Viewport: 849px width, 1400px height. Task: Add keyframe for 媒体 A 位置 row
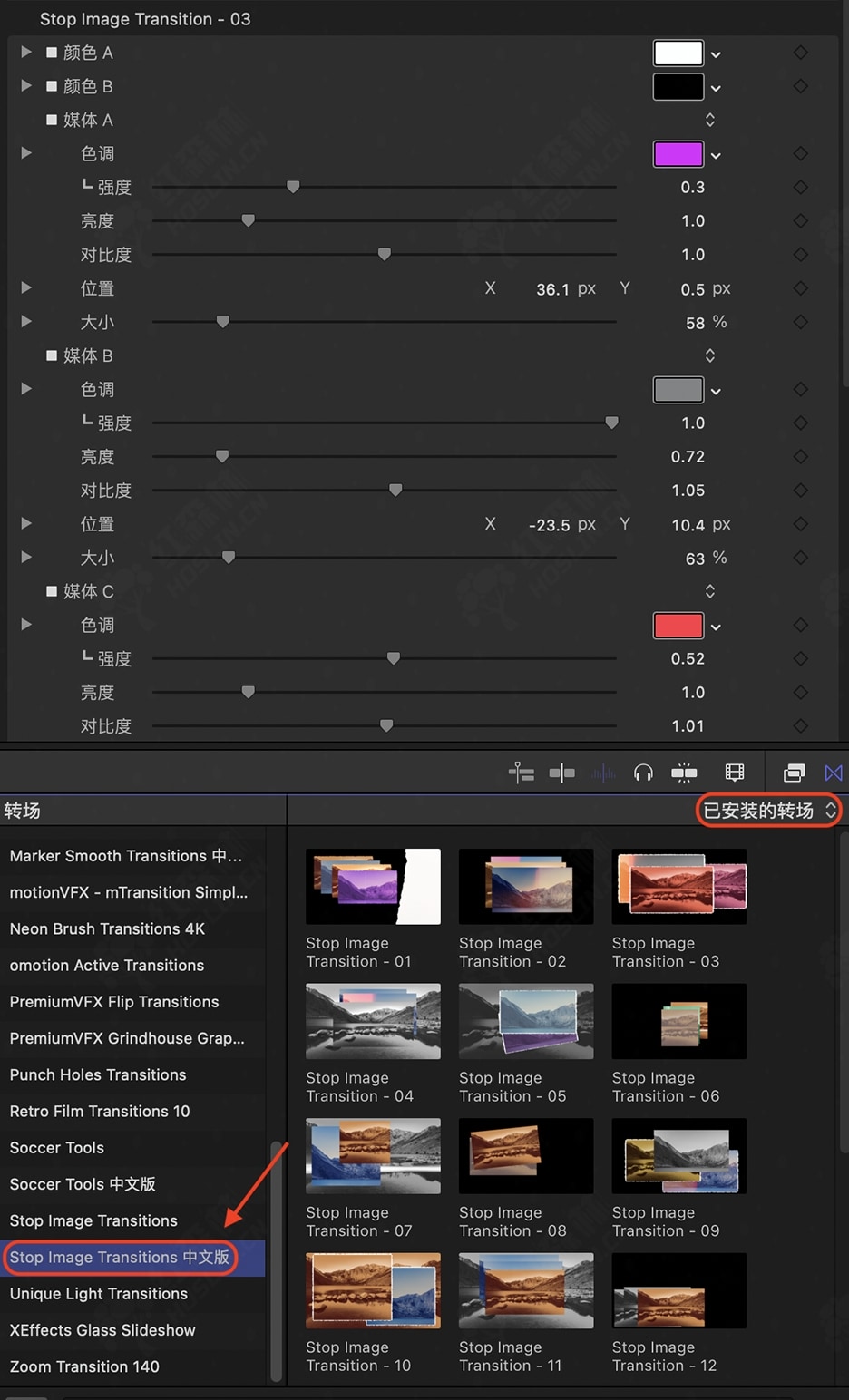pos(800,288)
